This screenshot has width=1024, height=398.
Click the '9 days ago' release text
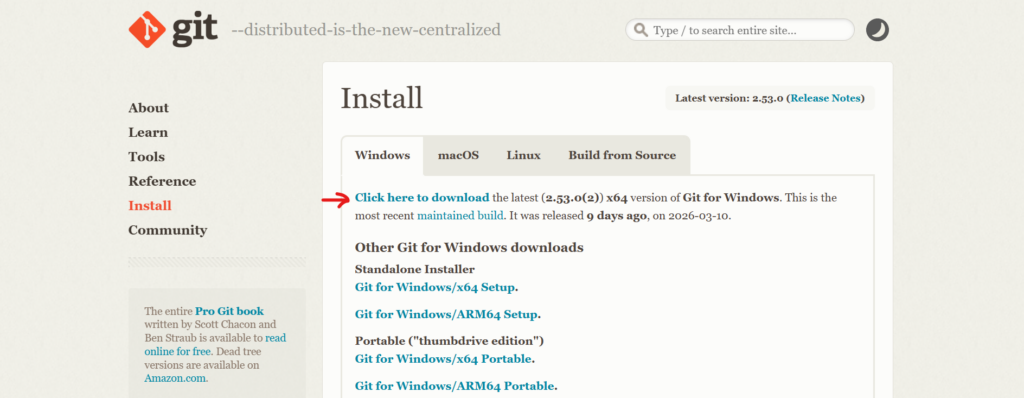click(616, 215)
